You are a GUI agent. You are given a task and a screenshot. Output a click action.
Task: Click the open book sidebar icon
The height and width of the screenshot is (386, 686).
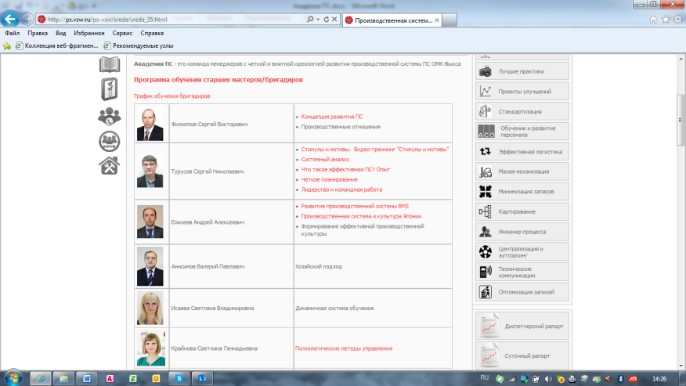(x=109, y=64)
